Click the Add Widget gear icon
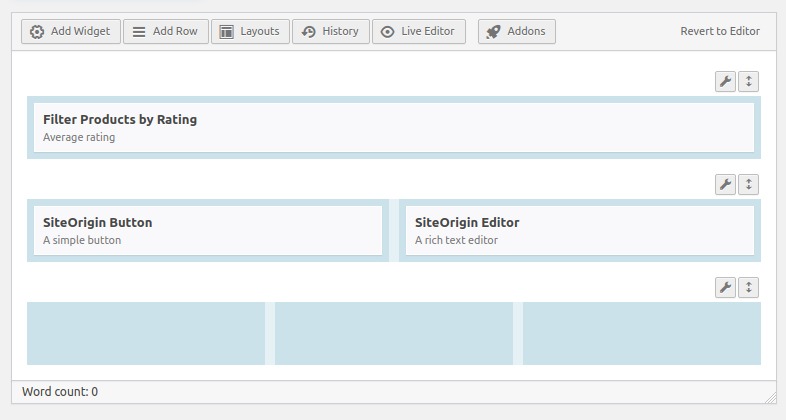The width and height of the screenshot is (786, 420). pyautogui.click(x=37, y=32)
